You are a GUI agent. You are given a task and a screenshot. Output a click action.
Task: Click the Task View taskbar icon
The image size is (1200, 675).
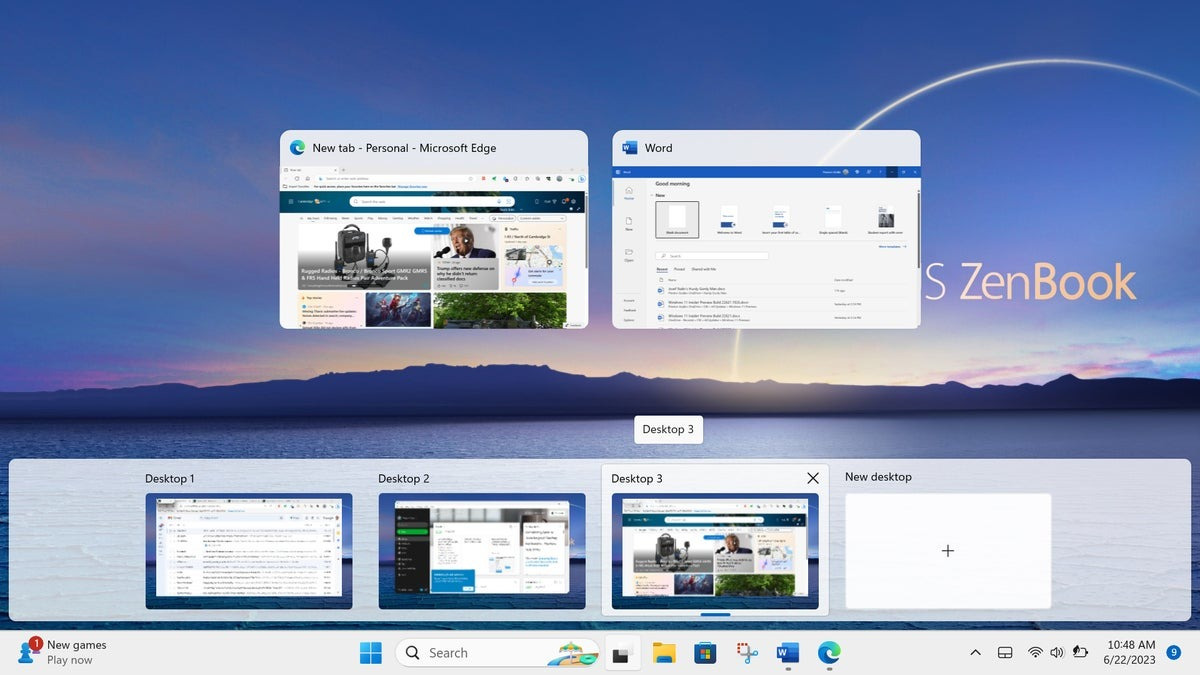[x=621, y=654]
